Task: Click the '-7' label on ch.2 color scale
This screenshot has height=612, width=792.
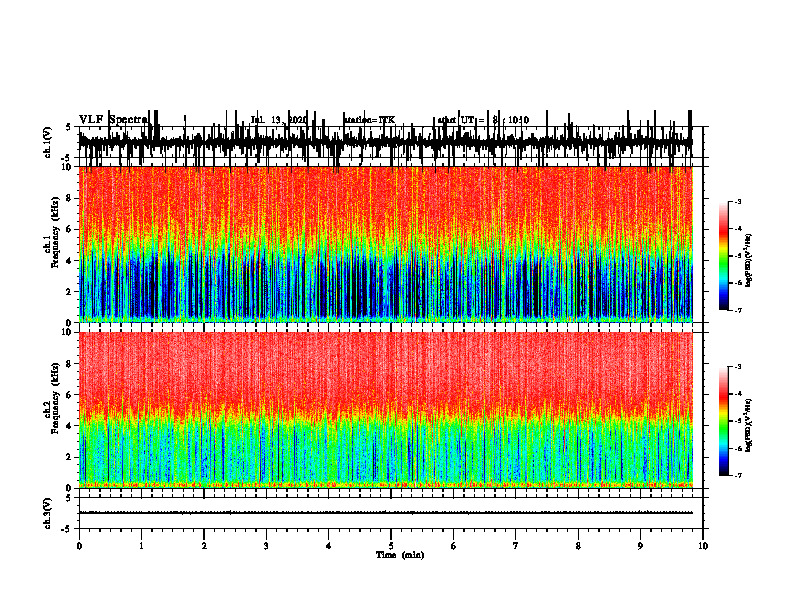Action: [738, 475]
